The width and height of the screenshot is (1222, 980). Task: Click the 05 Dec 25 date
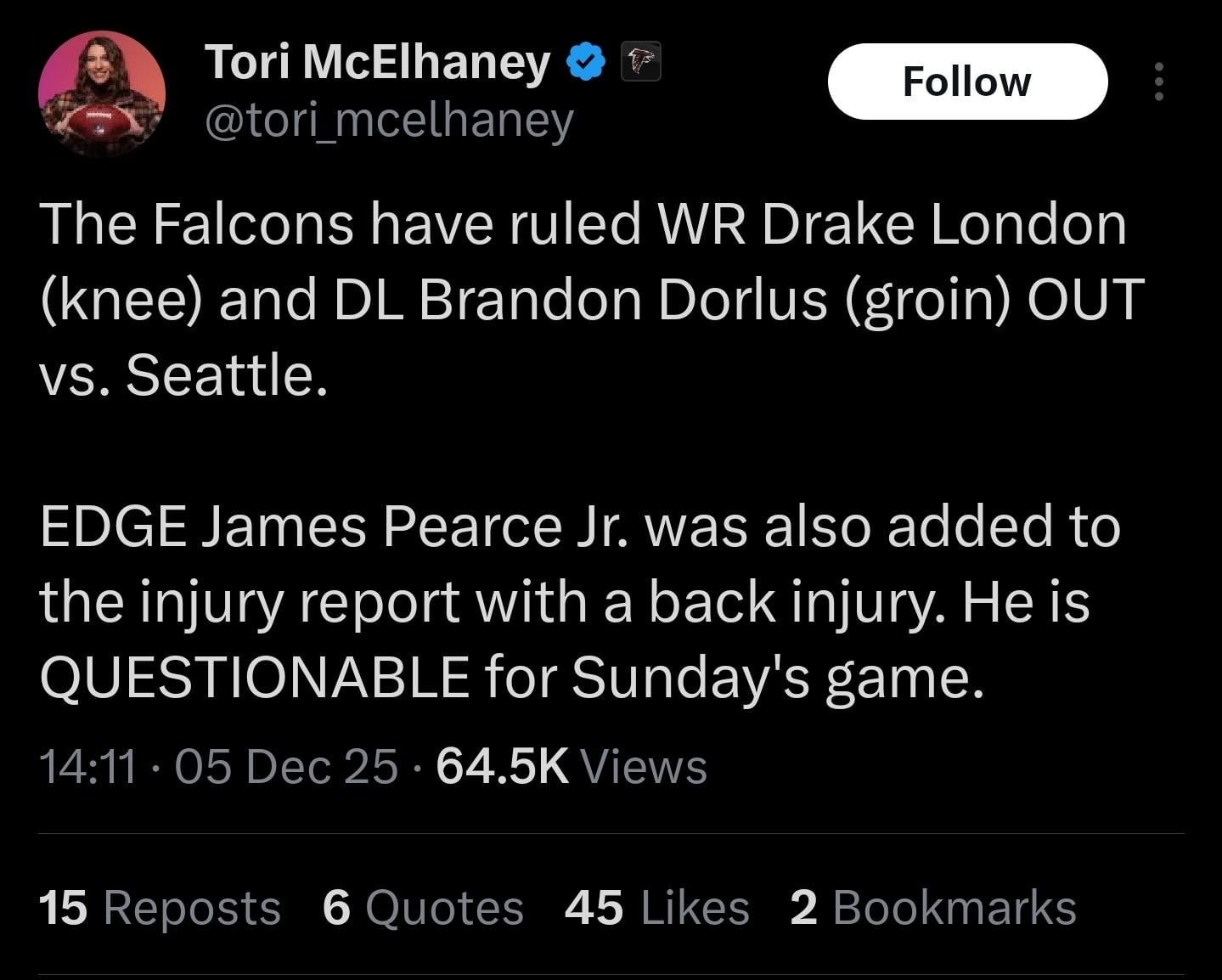pyautogui.click(x=286, y=767)
